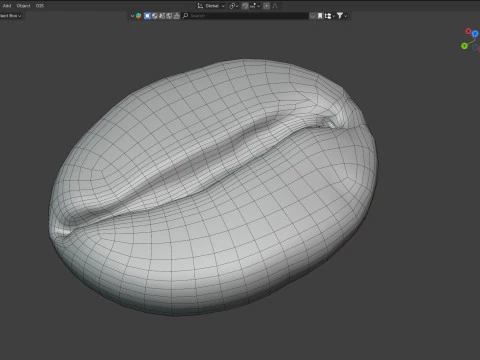Click the second filter icon after blue square
Screen dimensions: 480x360
[155, 16]
